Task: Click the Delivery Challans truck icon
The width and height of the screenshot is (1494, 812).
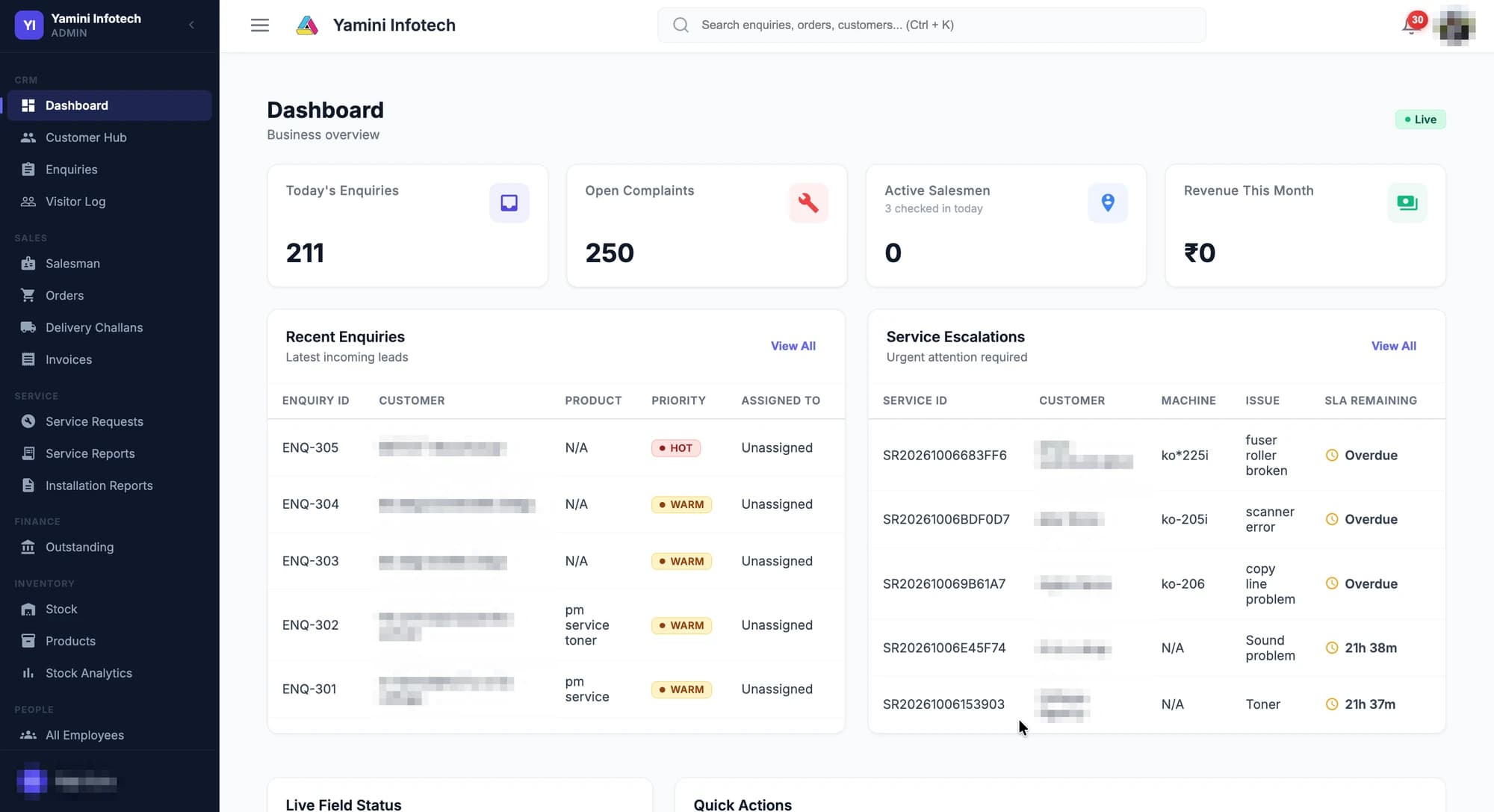Action: point(28,327)
